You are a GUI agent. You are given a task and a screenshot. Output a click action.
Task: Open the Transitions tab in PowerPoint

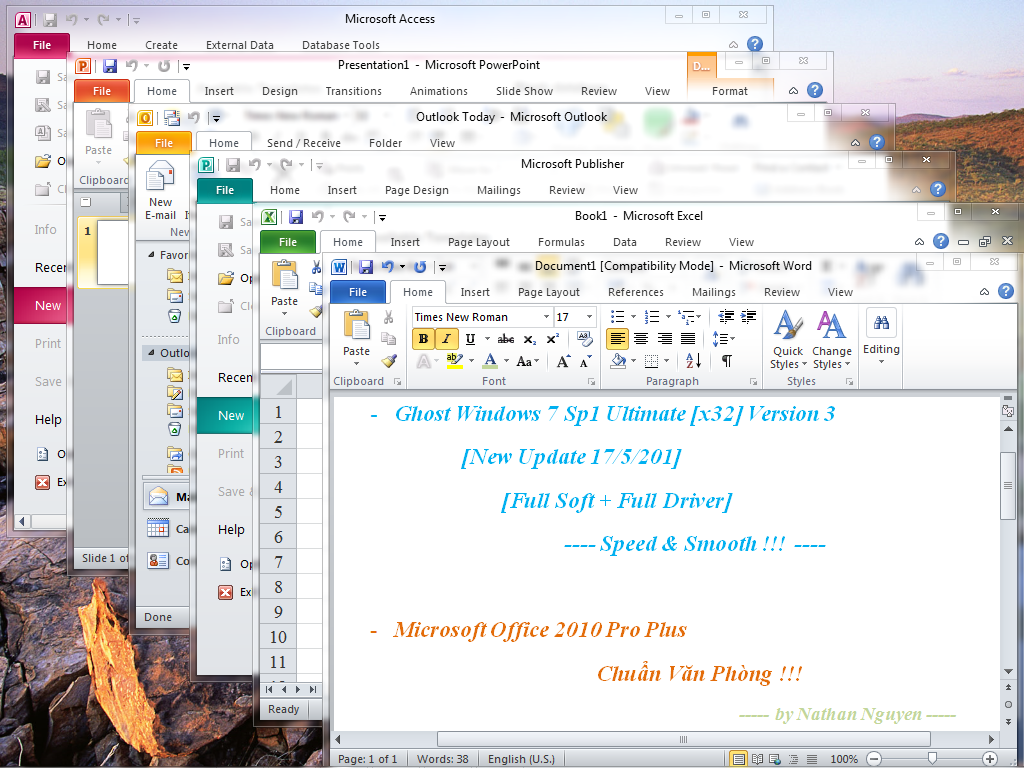353,91
